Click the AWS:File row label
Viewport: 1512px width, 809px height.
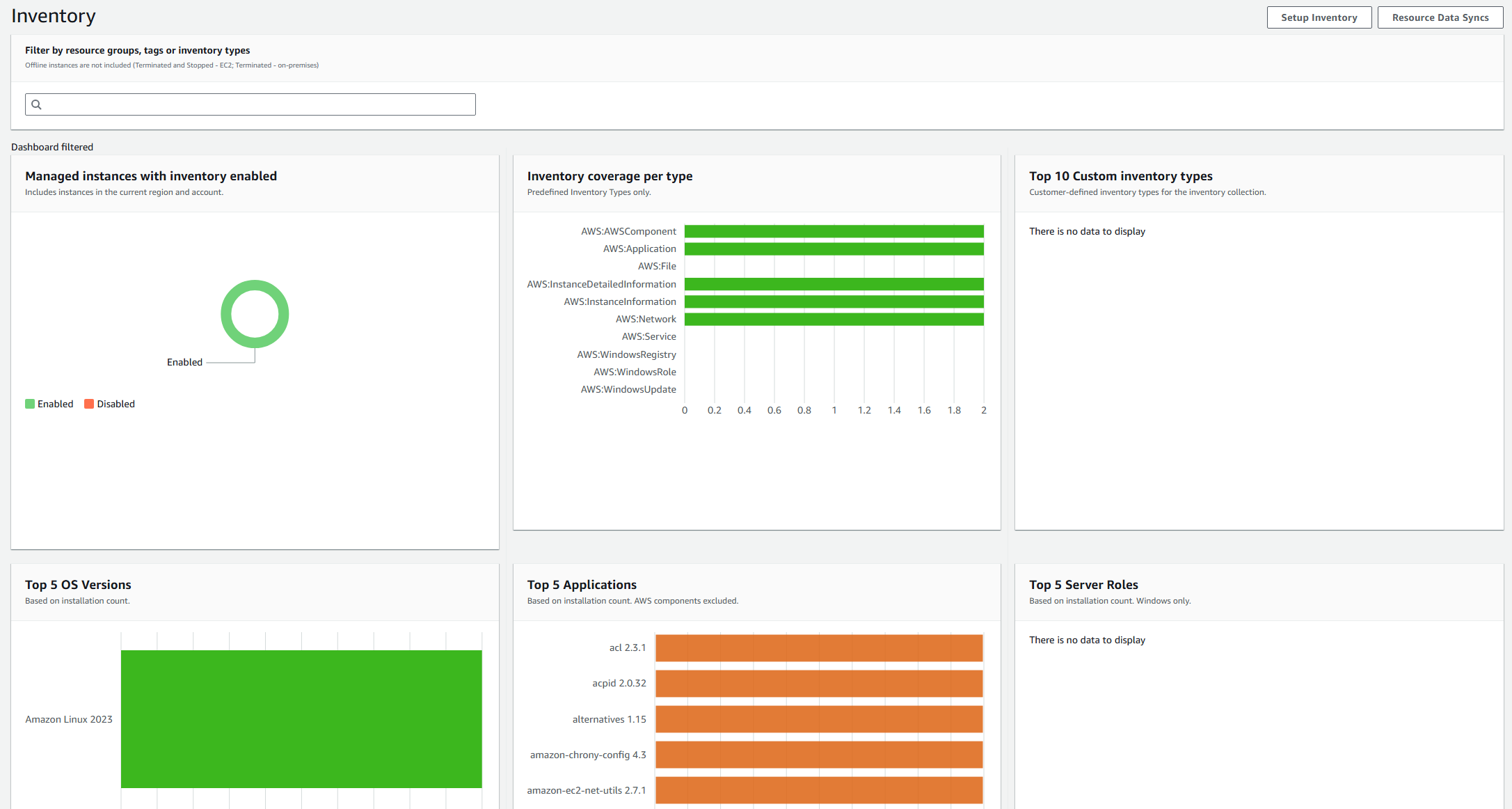pyautogui.click(x=657, y=266)
